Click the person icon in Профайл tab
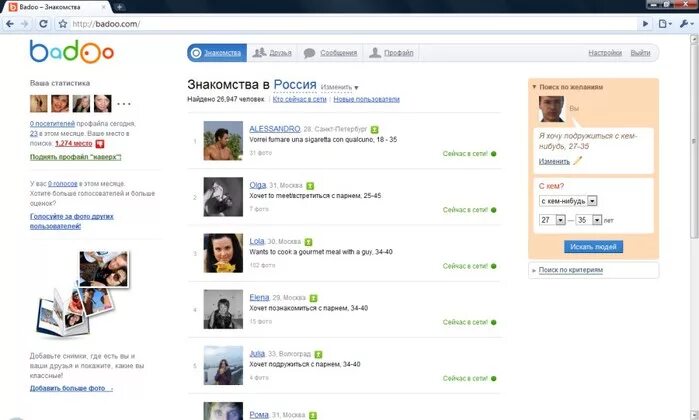The width and height of the screenshot is (699, 420). coord(375,53)
